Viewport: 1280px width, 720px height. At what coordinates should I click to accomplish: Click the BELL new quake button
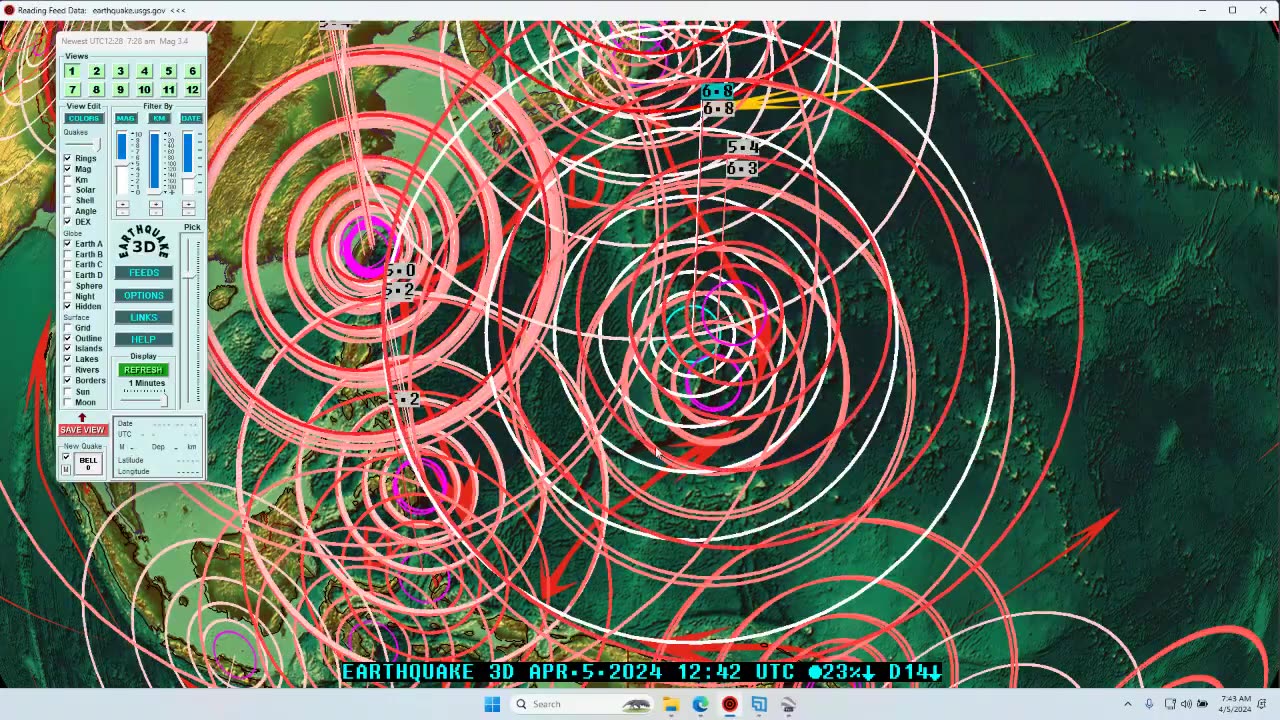click(88, 464)
